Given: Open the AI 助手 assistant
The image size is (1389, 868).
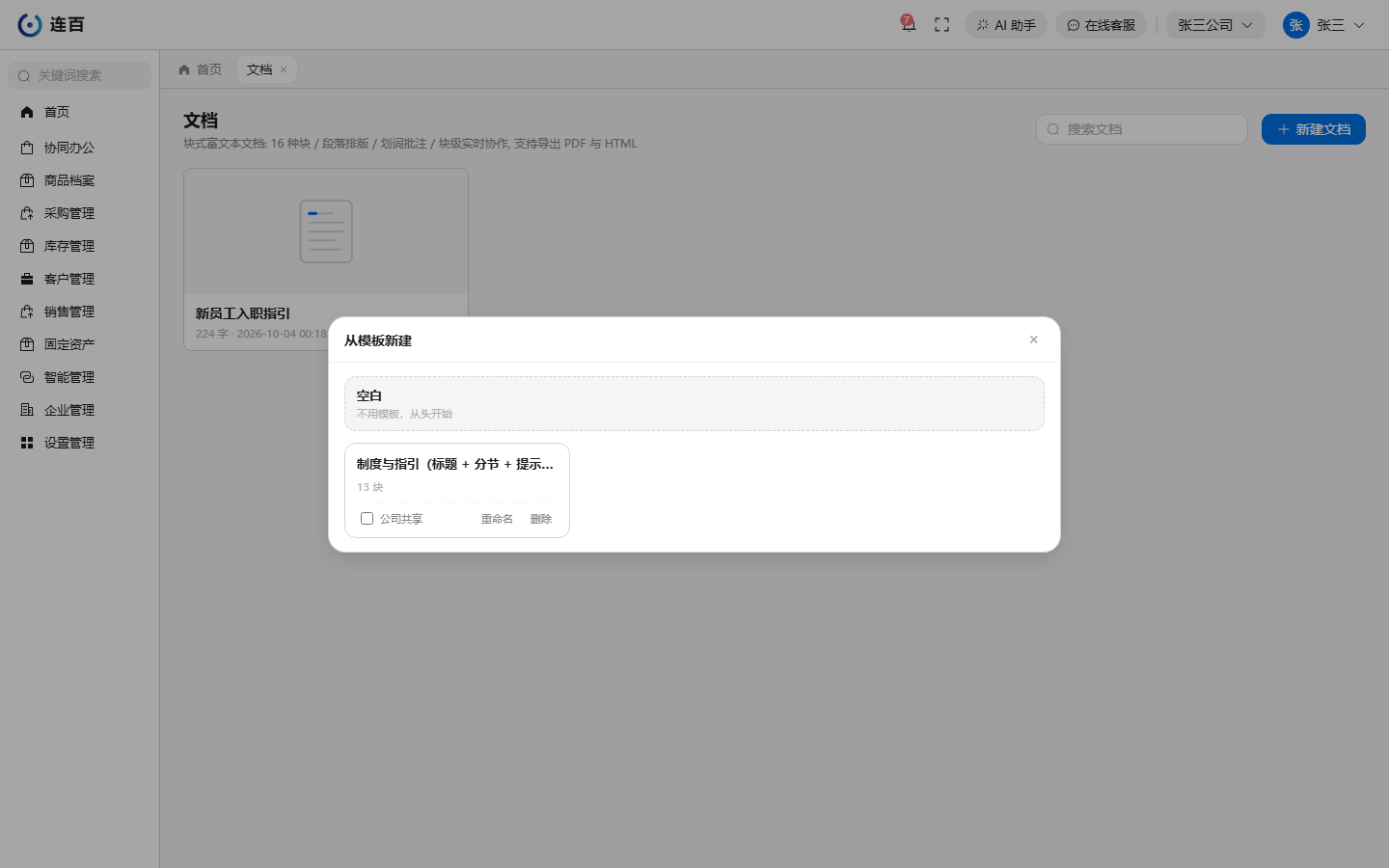Looking at the screenshot, I should point(1006,25).
